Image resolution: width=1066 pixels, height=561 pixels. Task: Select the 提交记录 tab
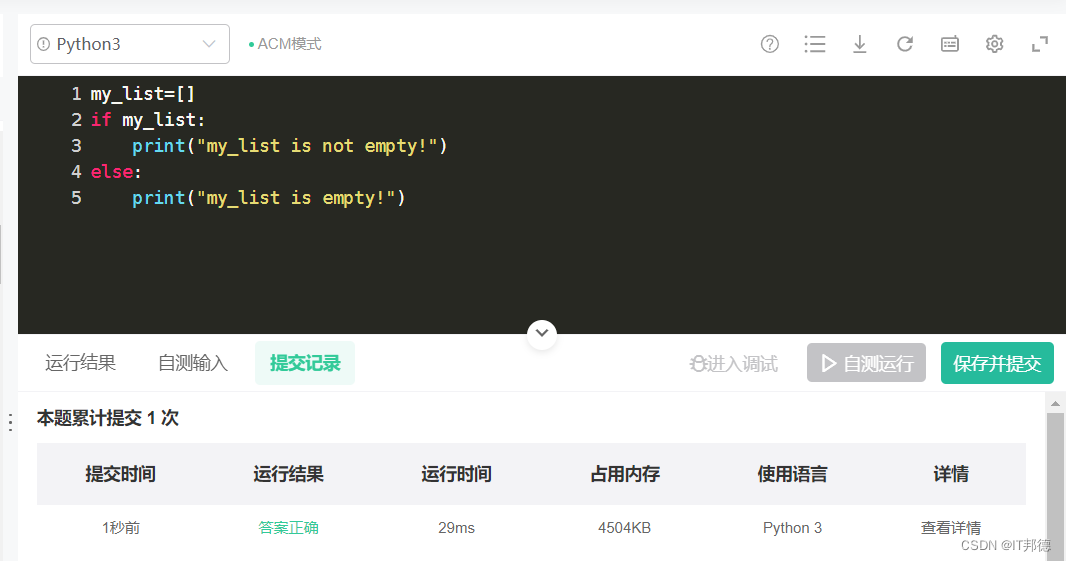(305, 363)
